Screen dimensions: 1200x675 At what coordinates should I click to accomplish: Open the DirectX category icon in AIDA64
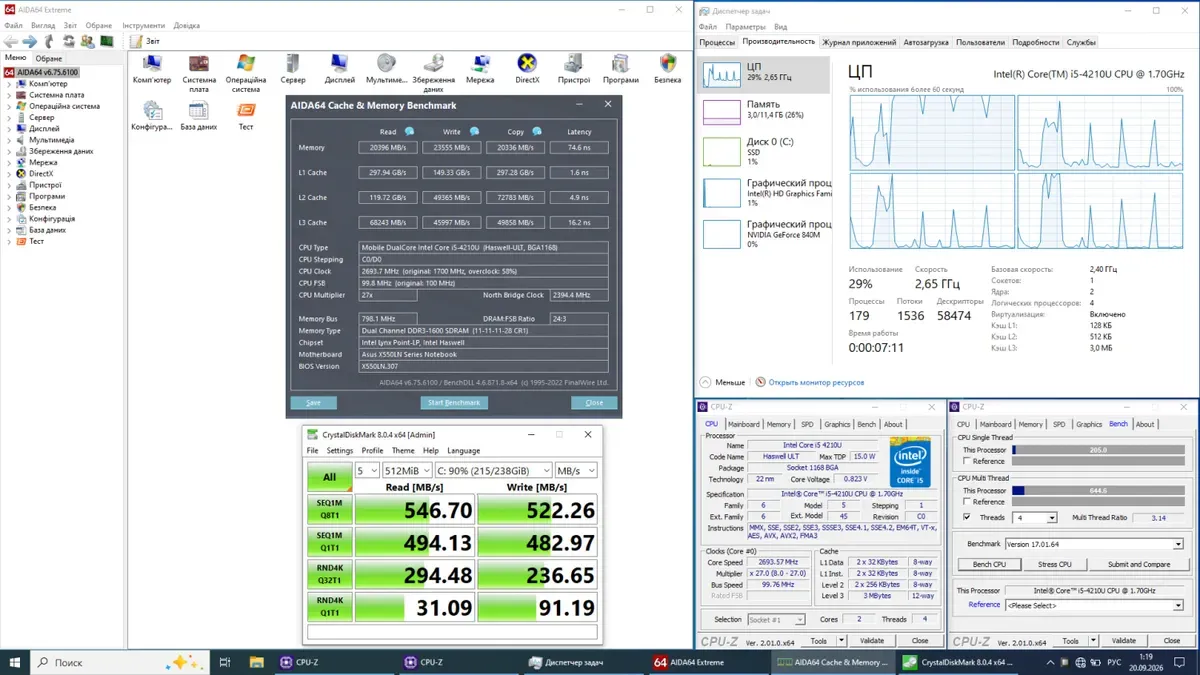[527, 66]
